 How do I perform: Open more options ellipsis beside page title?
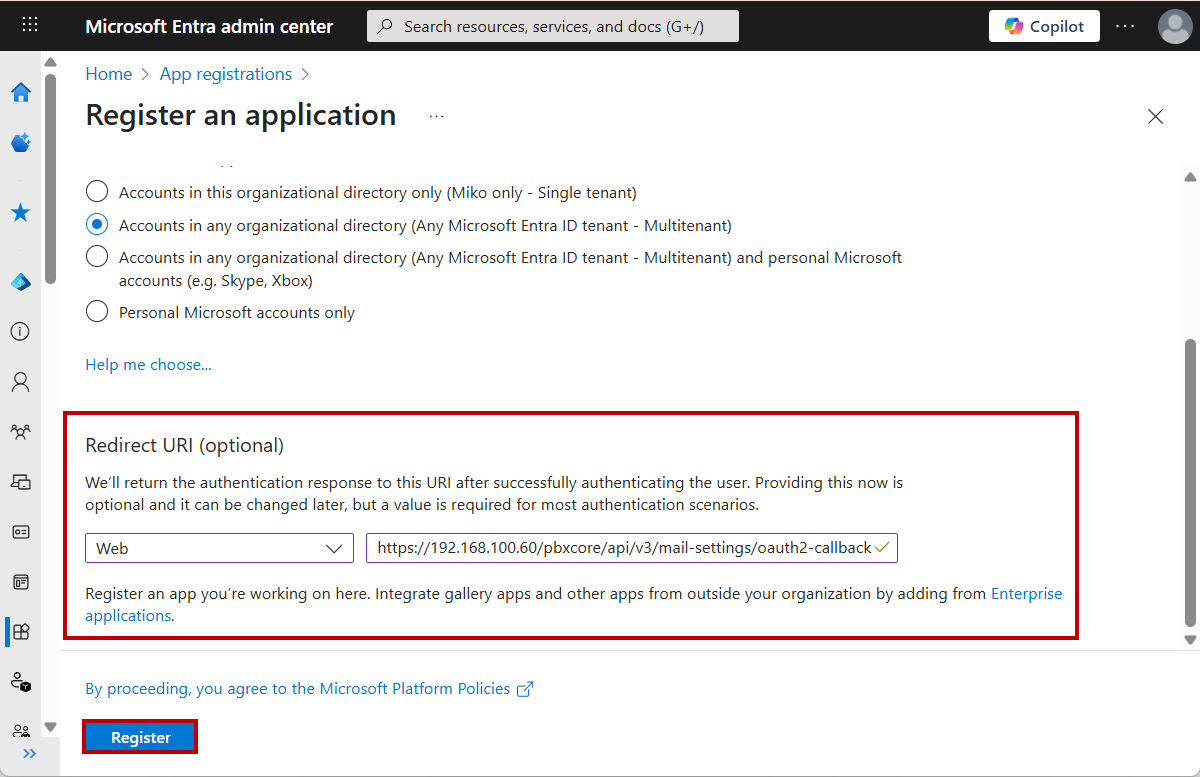click(436, 116)
